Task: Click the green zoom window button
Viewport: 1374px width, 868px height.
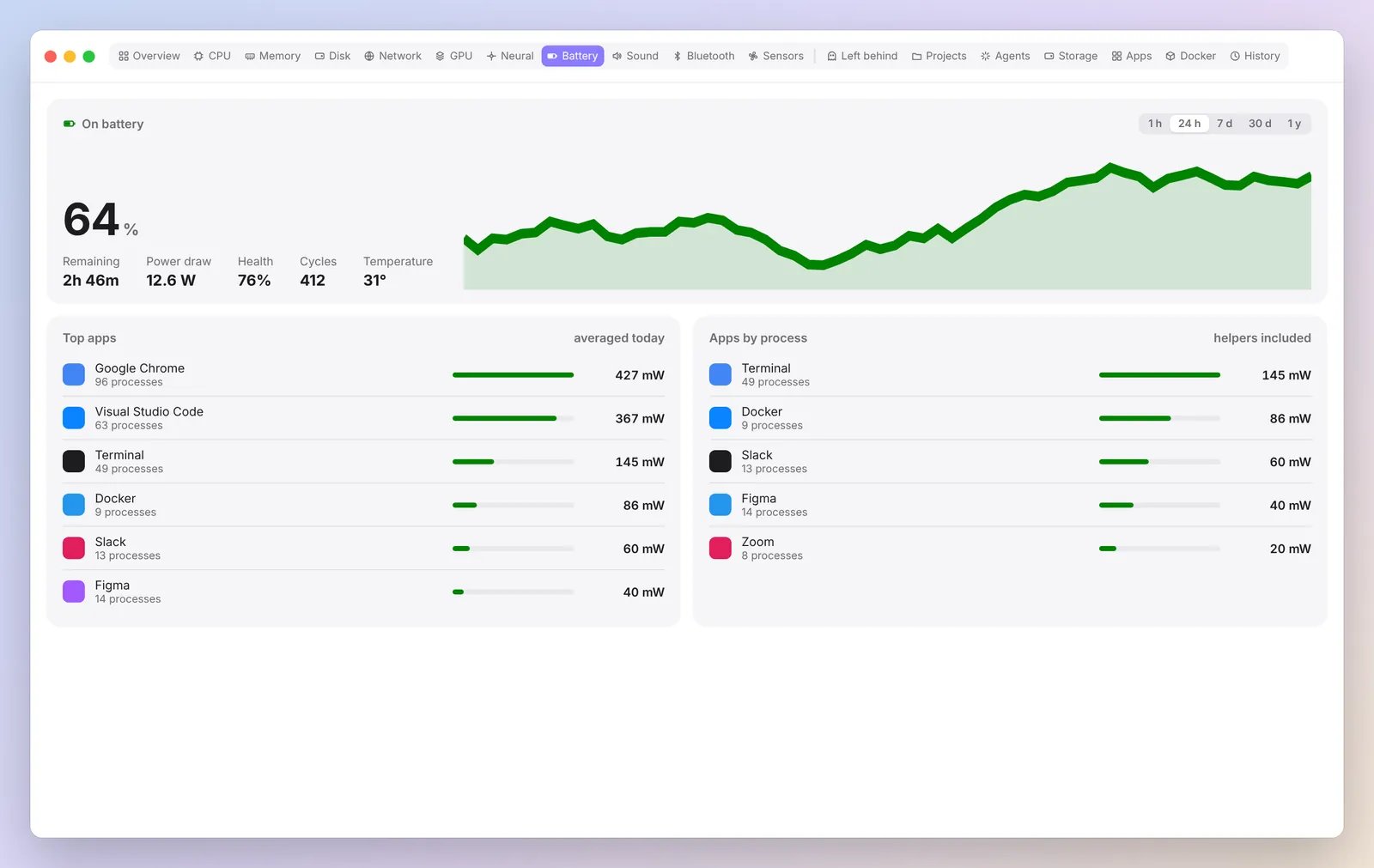Action: (88, 57)
